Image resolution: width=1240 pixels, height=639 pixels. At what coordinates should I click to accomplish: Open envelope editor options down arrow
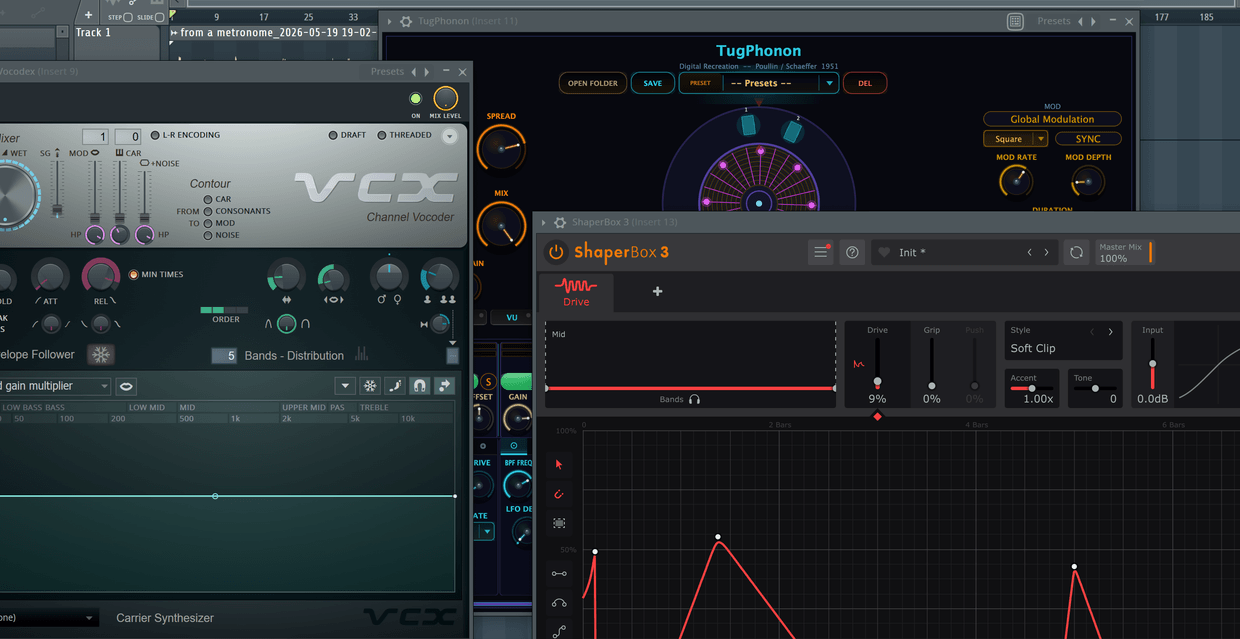(x=345, y=386)
